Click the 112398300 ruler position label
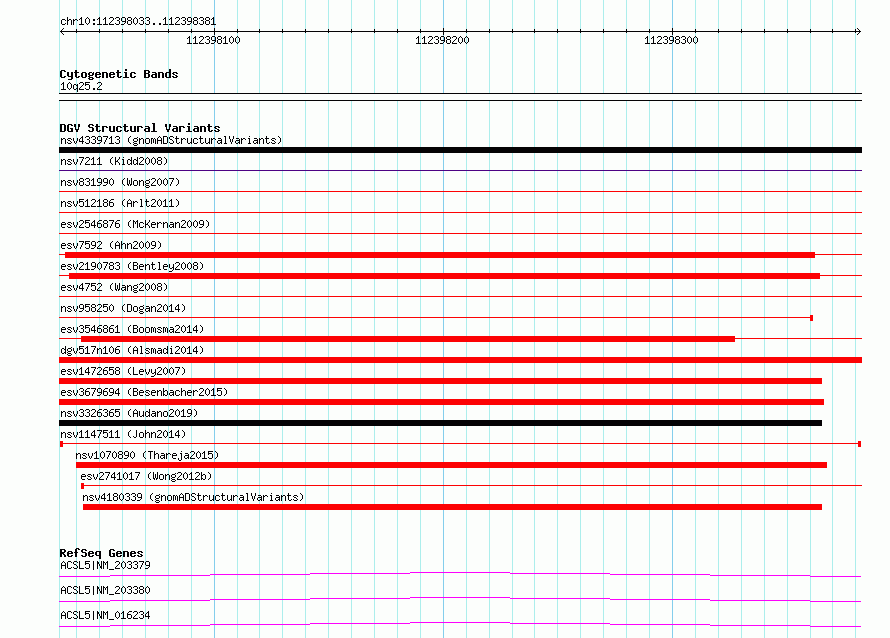Viewport: 890px width, 638px height. pyautogui.click(x=671, y=40)
